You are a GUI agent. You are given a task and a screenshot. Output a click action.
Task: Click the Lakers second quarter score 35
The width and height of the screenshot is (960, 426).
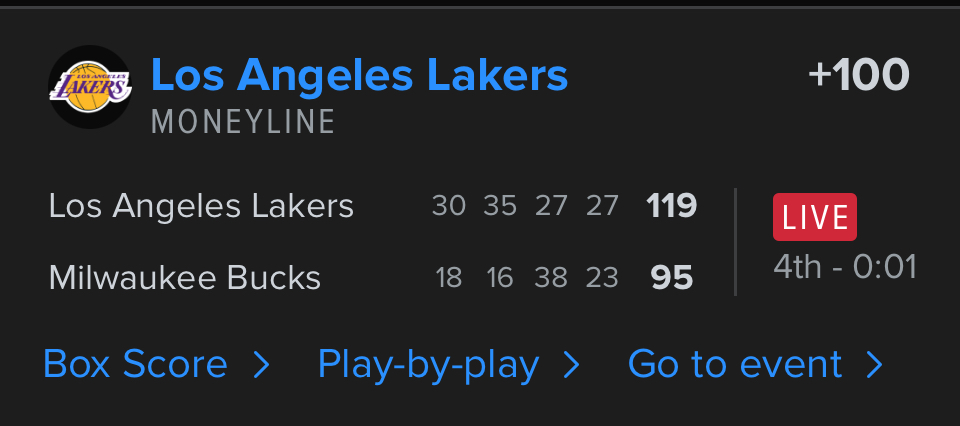pos(500,206)
